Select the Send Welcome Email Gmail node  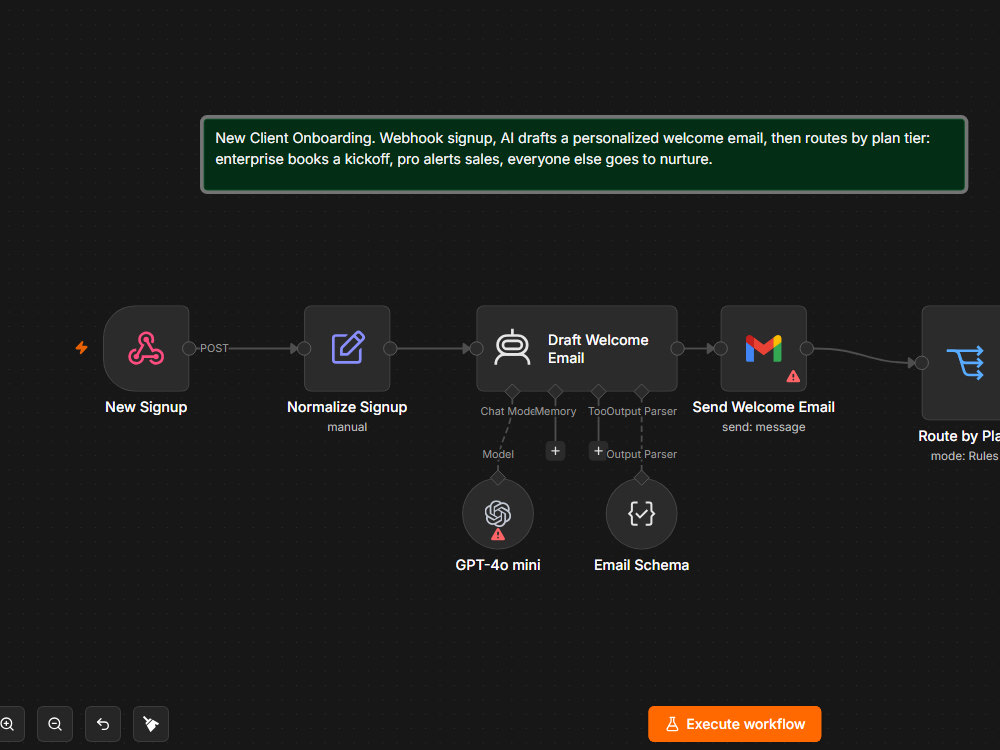pos(763,348)
